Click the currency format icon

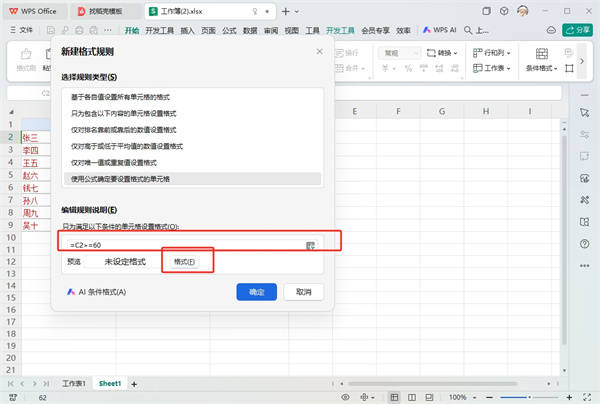coord(388,68)
